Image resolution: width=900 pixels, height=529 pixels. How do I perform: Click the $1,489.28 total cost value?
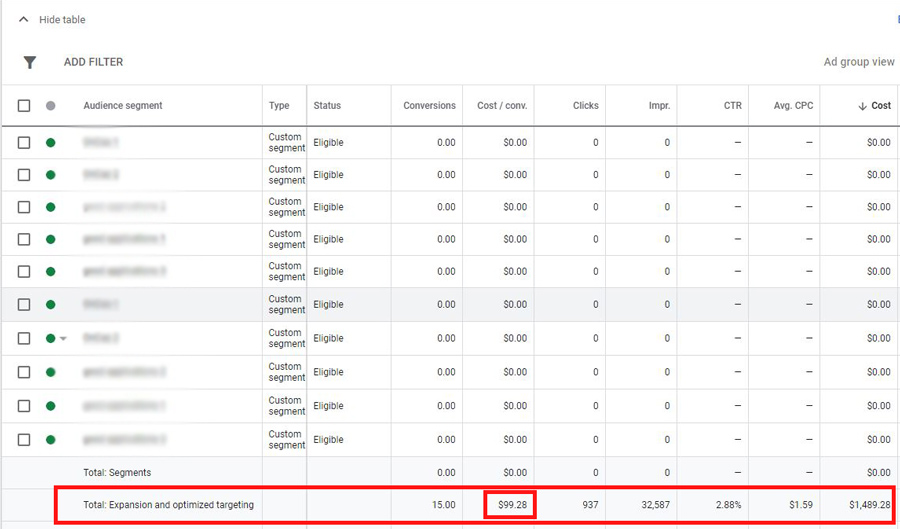coord(870,505)
